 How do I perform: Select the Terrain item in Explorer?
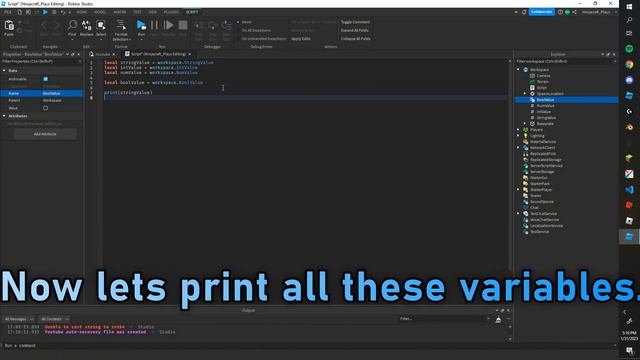click(x=542, y=82)
